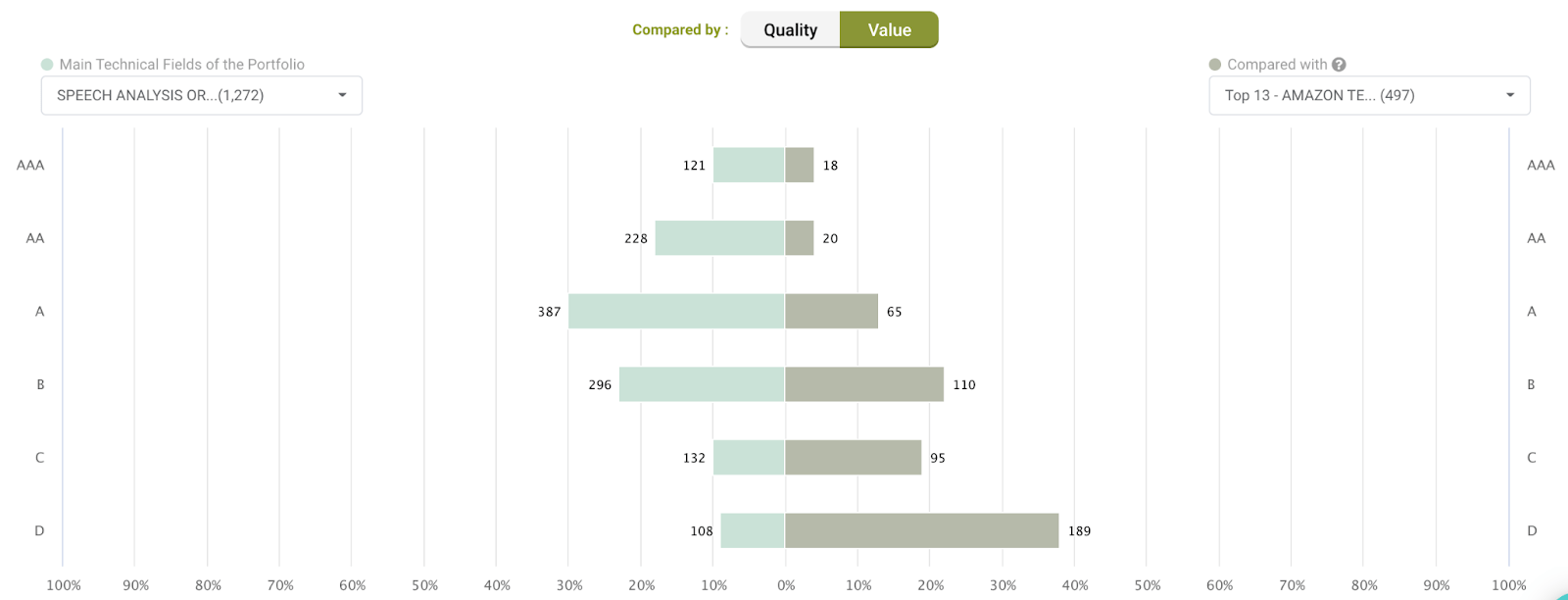The height and width of the screenshot is (600, 1568).
Task: Click the AAA portfolio bar showing 121
Action: pyautogui.click(x=749, y=165)
